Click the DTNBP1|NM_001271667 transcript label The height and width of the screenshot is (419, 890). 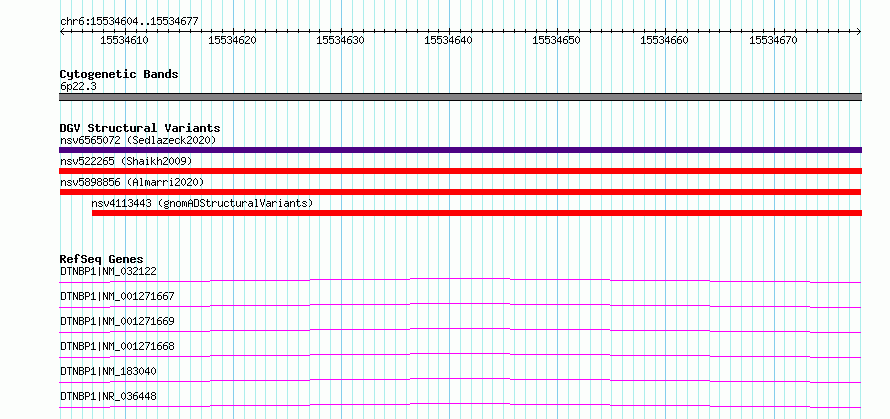(x=117, y=296)
